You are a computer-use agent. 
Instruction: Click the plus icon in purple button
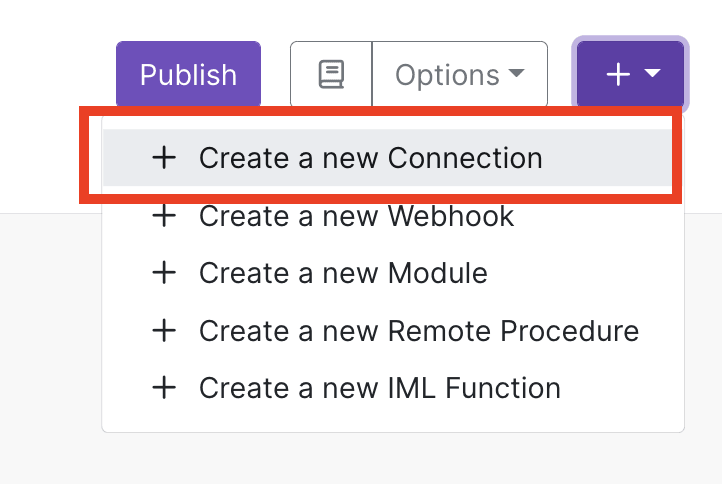pyautogui.click(x=618, y=75)
